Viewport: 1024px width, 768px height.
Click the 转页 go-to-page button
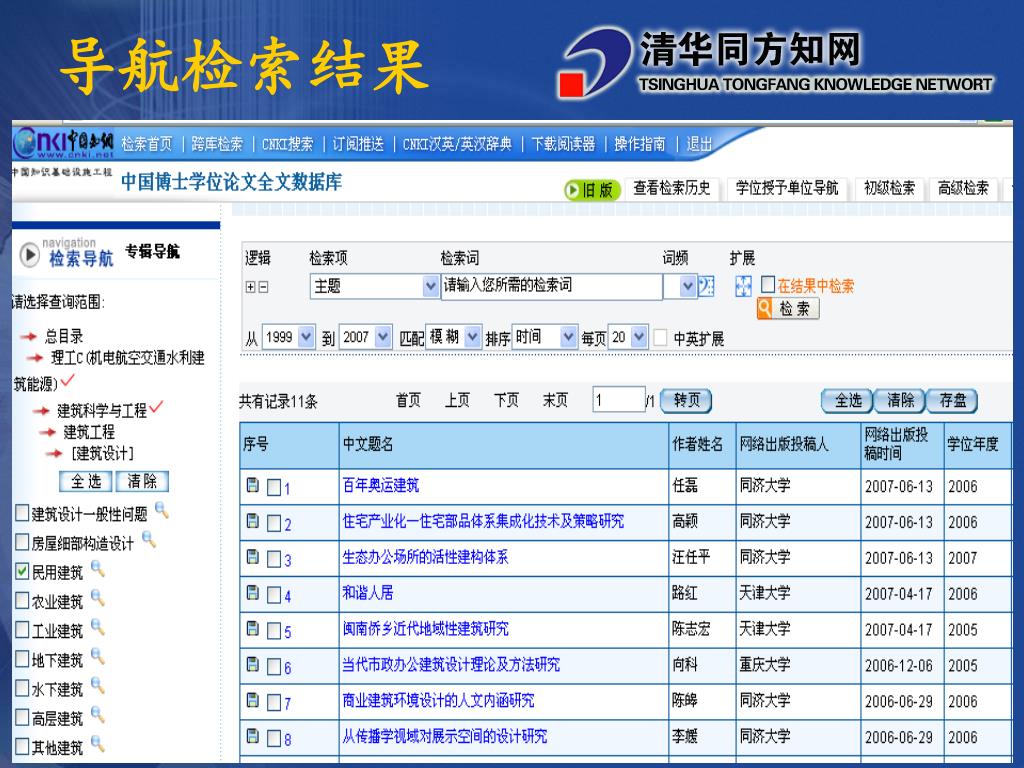click(x=686, y=400)
